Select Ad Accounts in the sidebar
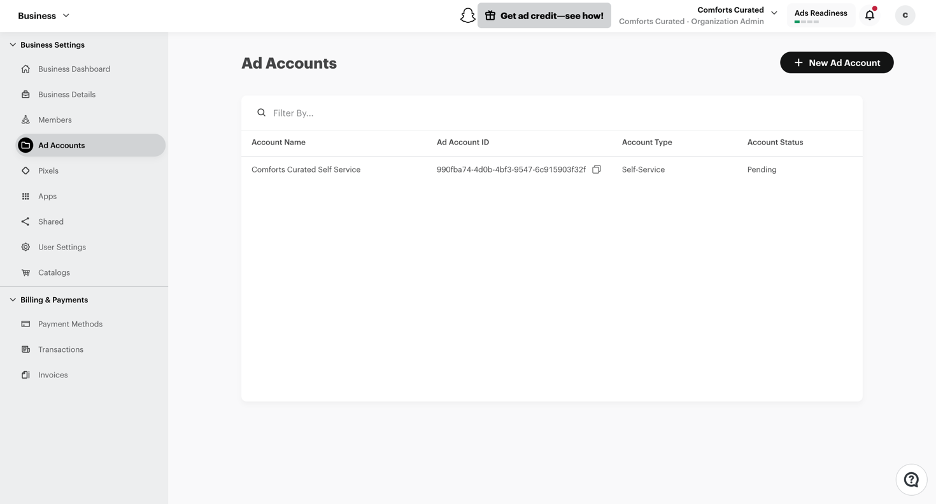Viewport: 936px width, 504px height. click(90, 145)
